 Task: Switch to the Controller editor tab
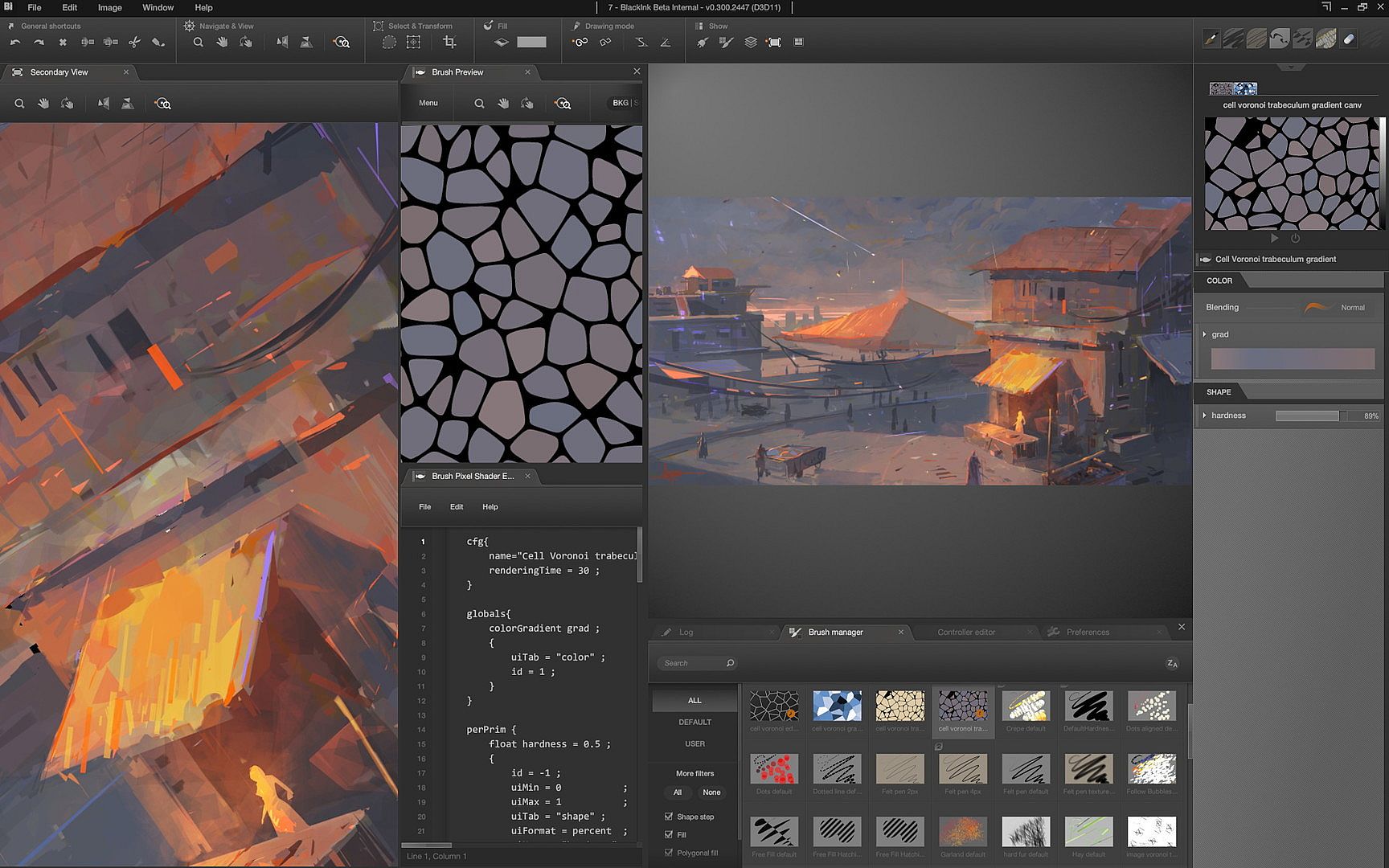(965, 633)
